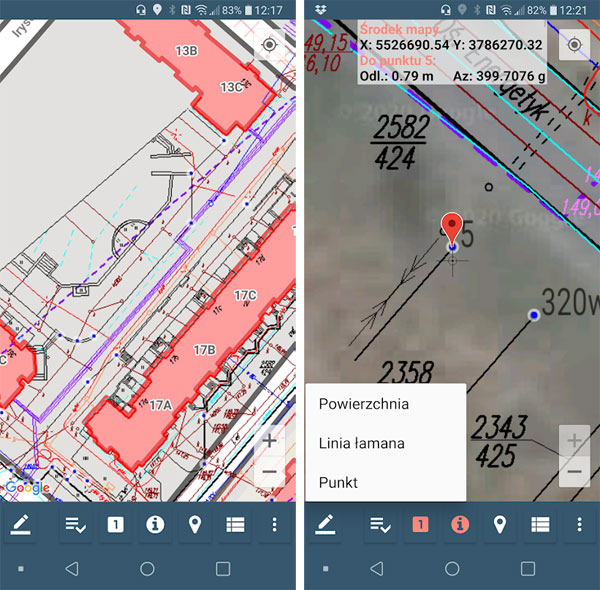This screenshot has height=590, width=600.
Task: Tap the blue point next to 320w label
Action: (x=533, y=315)
